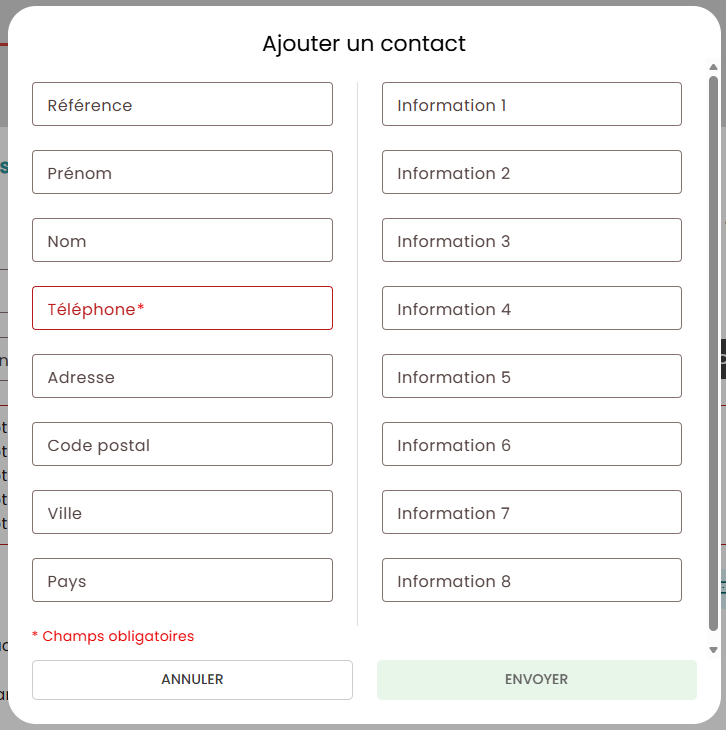Click the dialog's vertical scrollbar thumb

(713, 350)
